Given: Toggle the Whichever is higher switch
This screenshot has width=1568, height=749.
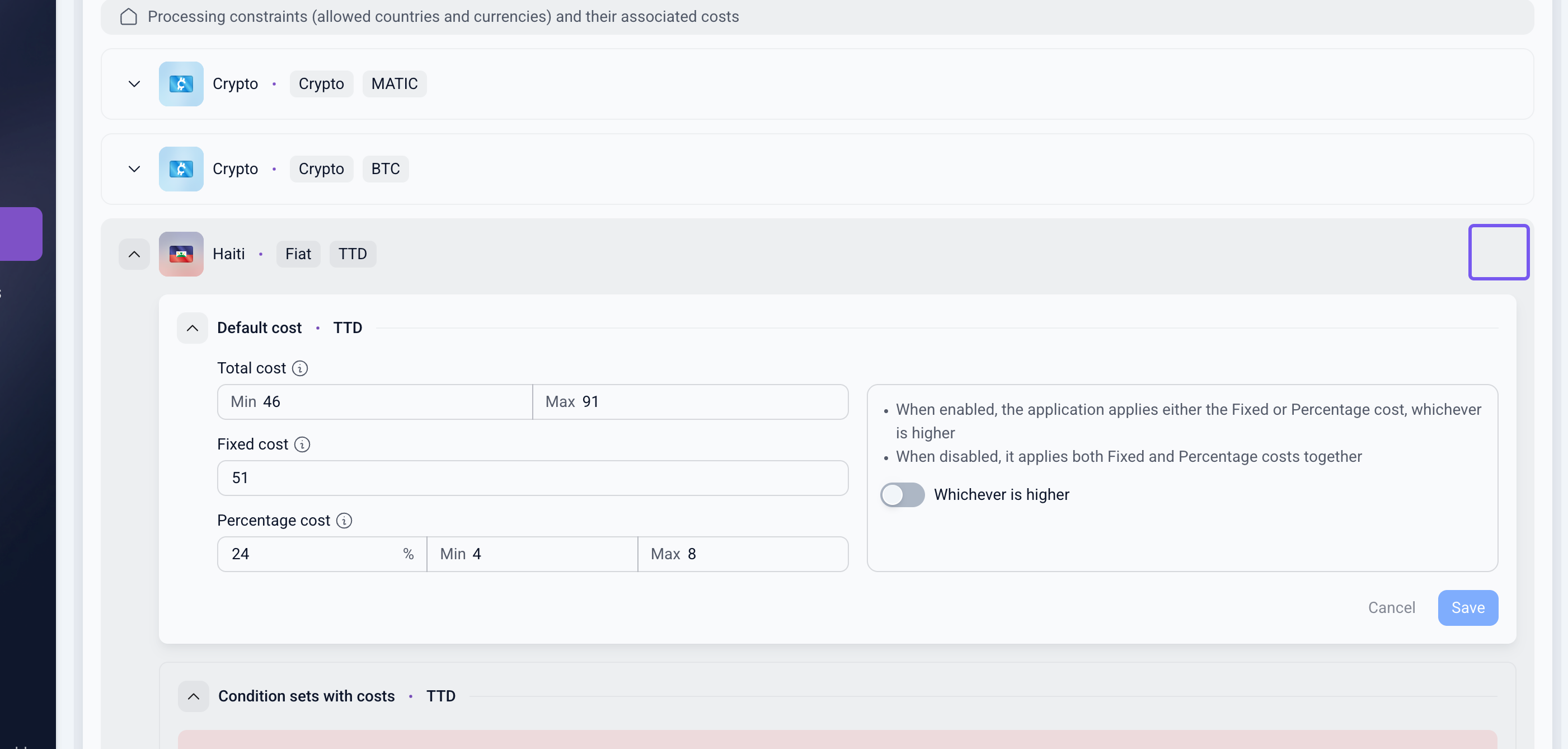Looking at the screenshot, I should click(902, 494).
